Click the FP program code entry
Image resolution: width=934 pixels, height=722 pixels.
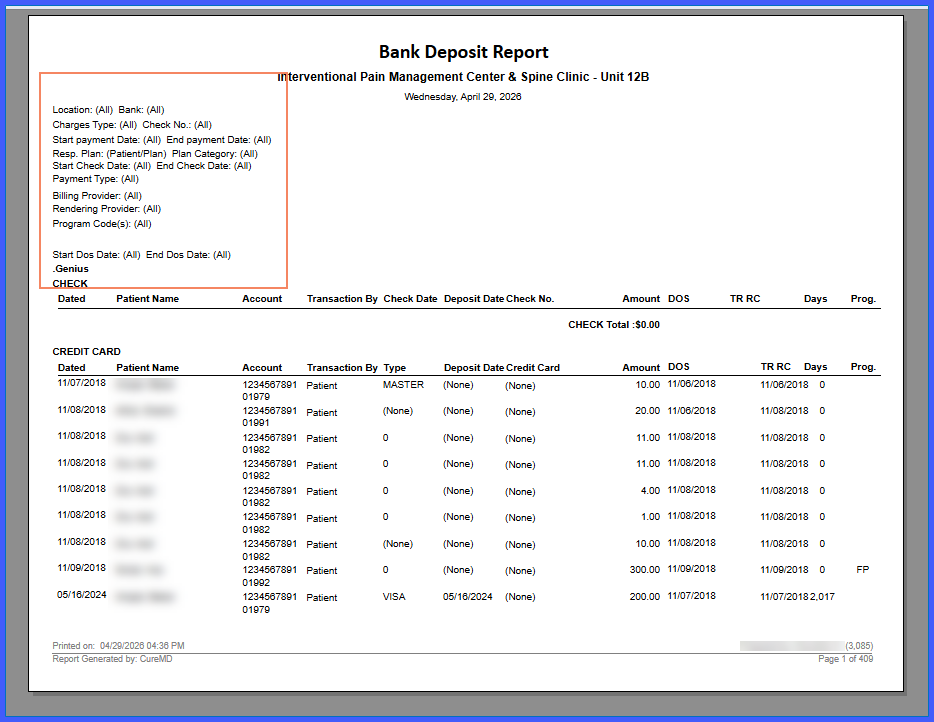[x=863, y=569]
